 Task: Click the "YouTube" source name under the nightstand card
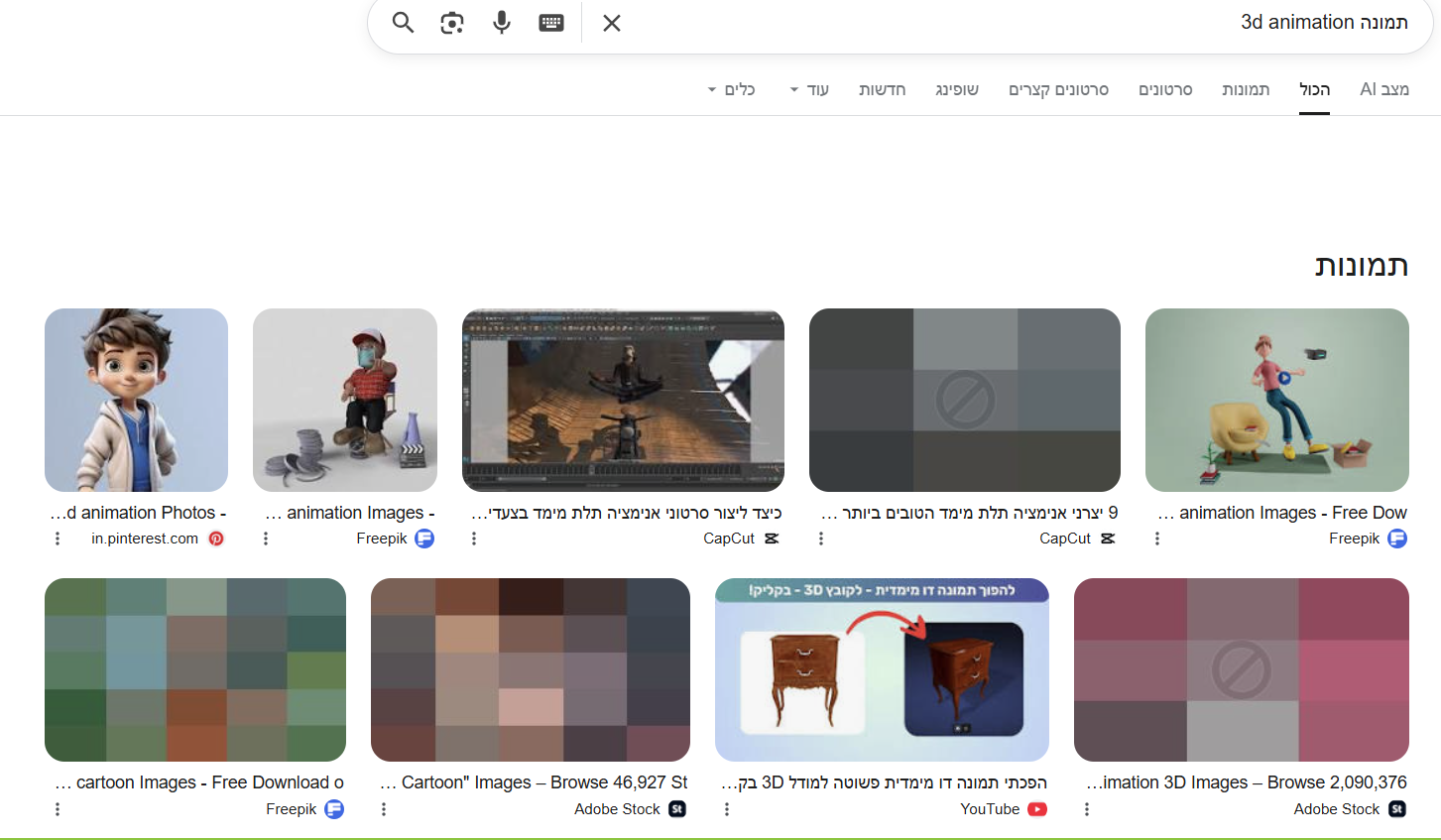tap(990, 809)
